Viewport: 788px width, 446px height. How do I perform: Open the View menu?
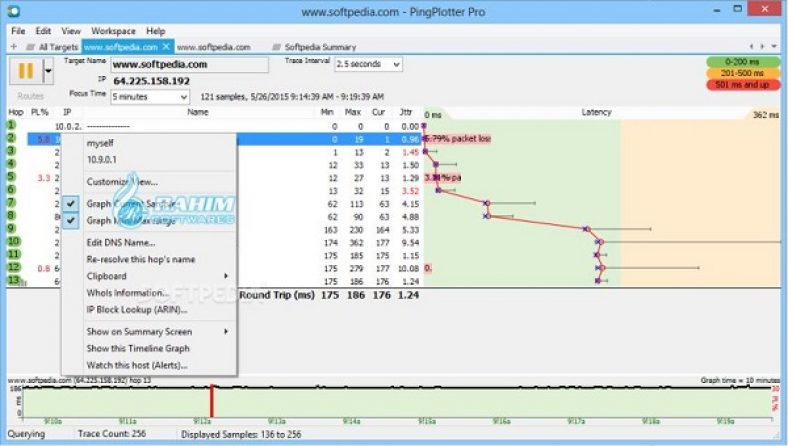point(71,31)
